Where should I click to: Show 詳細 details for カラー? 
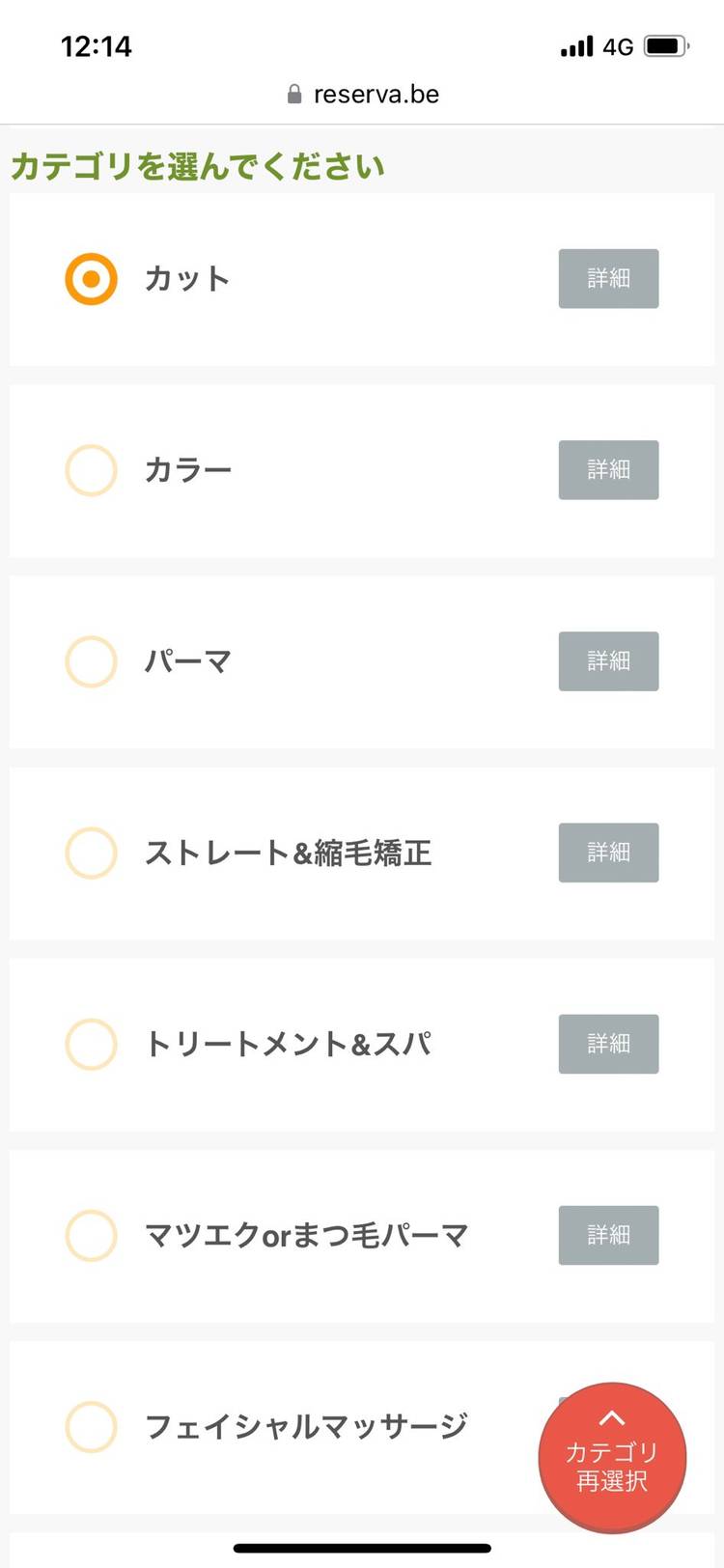[x=608, y=470]
